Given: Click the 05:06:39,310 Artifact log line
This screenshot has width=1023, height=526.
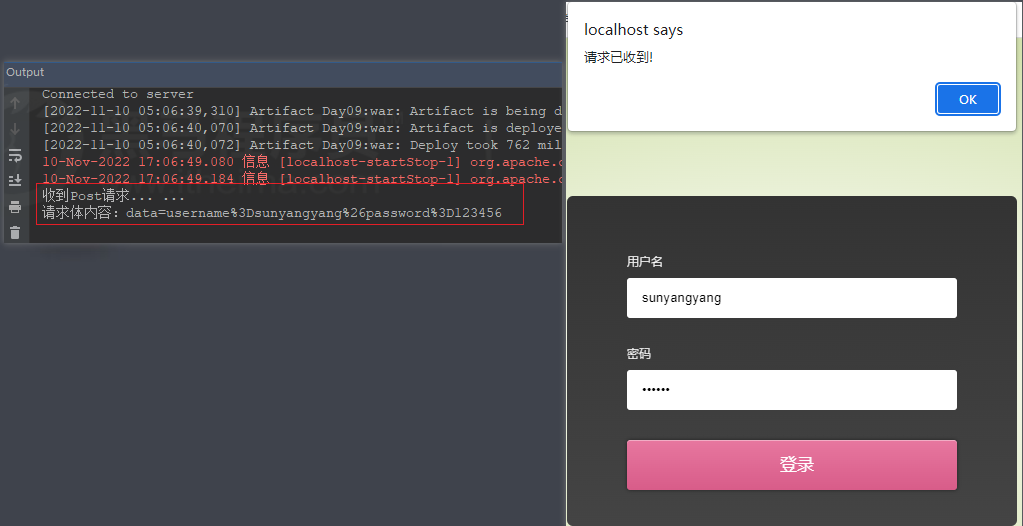Looking at the screenshot, I should (300, 111).
